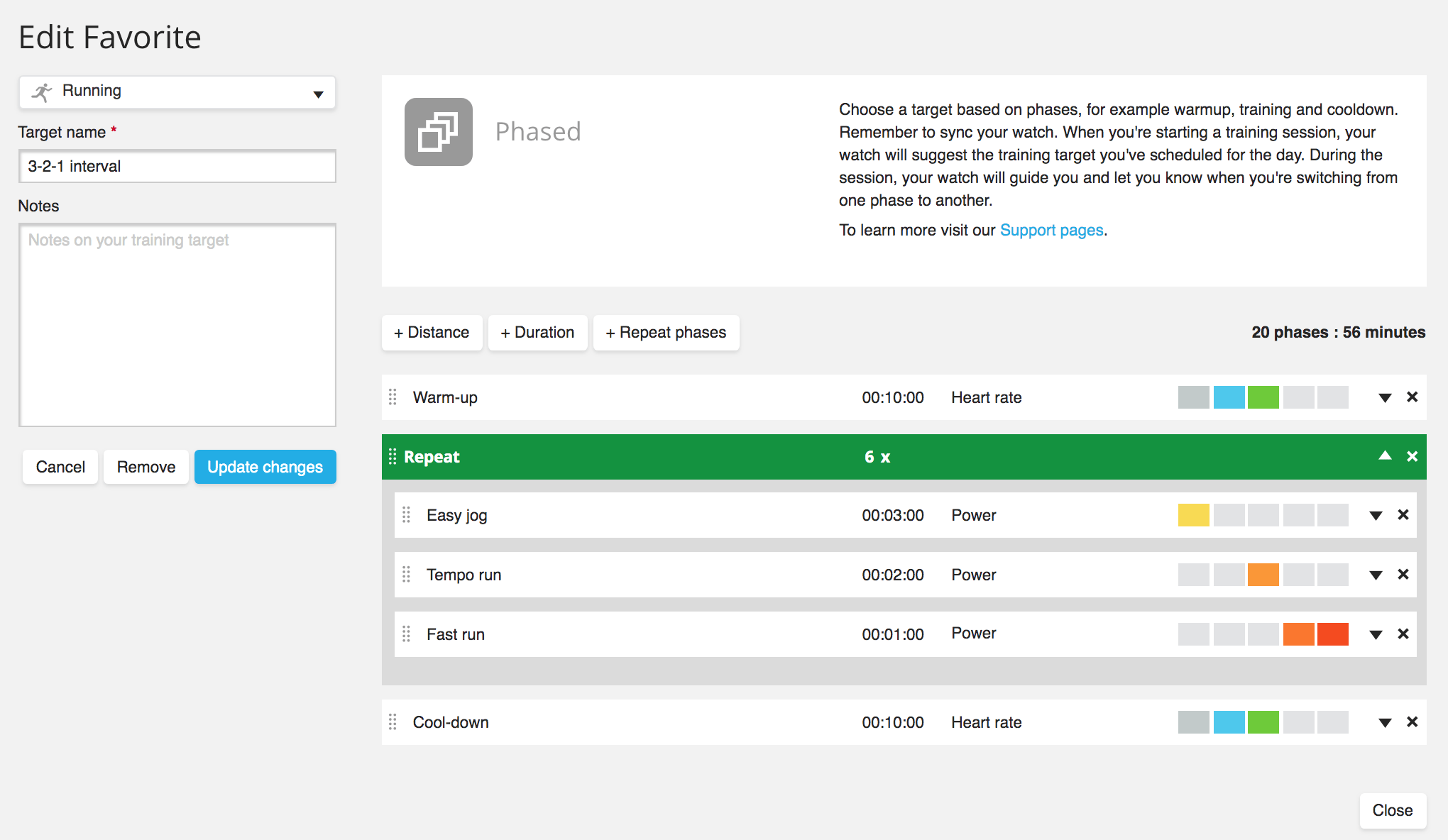Grab the Warm-up drag handle
Image resolution: width=1448 pixels, height=840 pixels.
coord(393,397)
